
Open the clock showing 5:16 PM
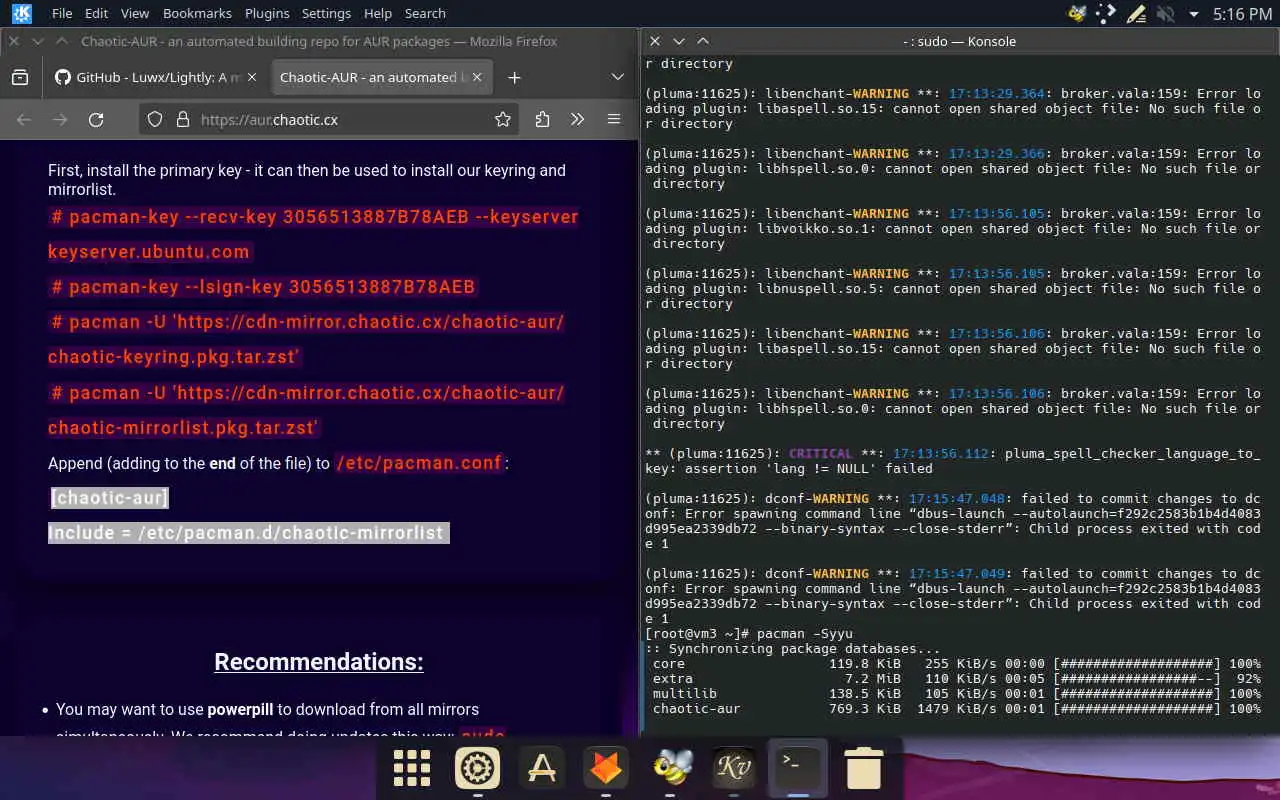1242,14
